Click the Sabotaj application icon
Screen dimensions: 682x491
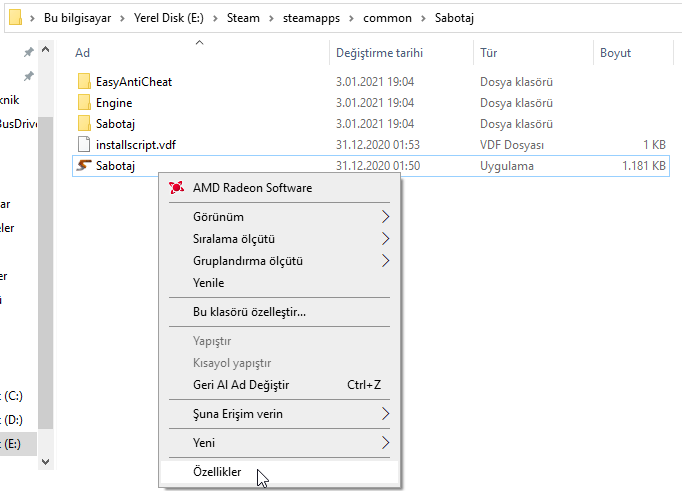tap(84, 166)
